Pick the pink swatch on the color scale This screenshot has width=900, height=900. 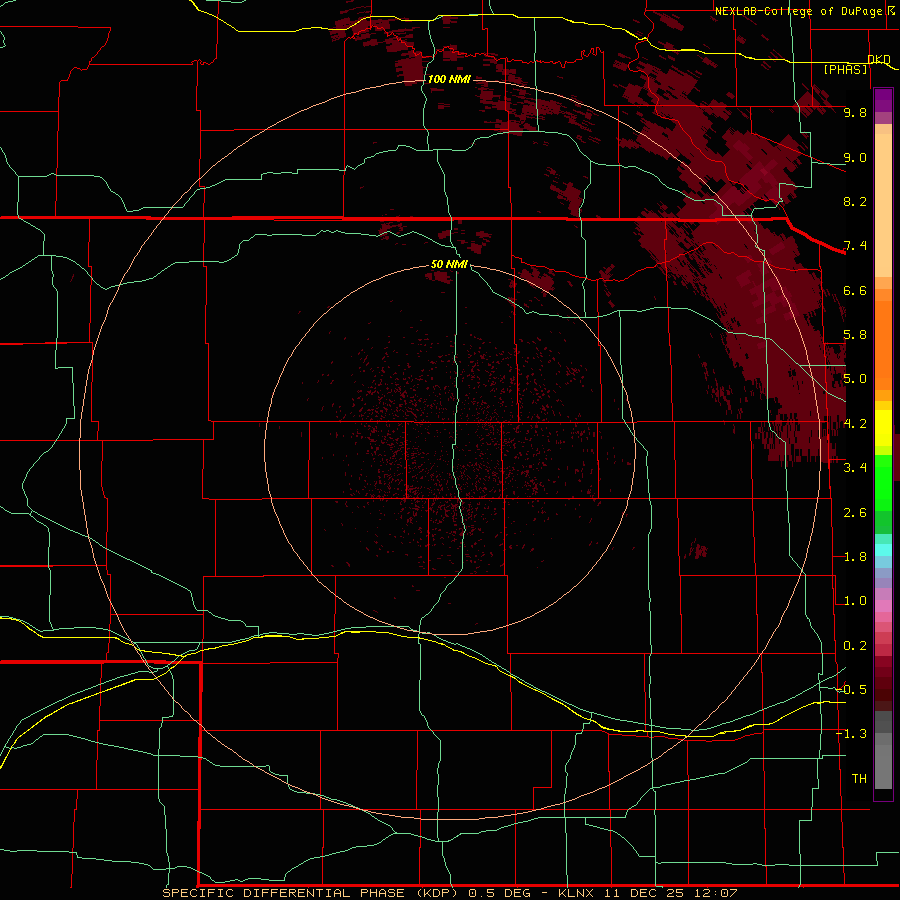coord(883,606)
